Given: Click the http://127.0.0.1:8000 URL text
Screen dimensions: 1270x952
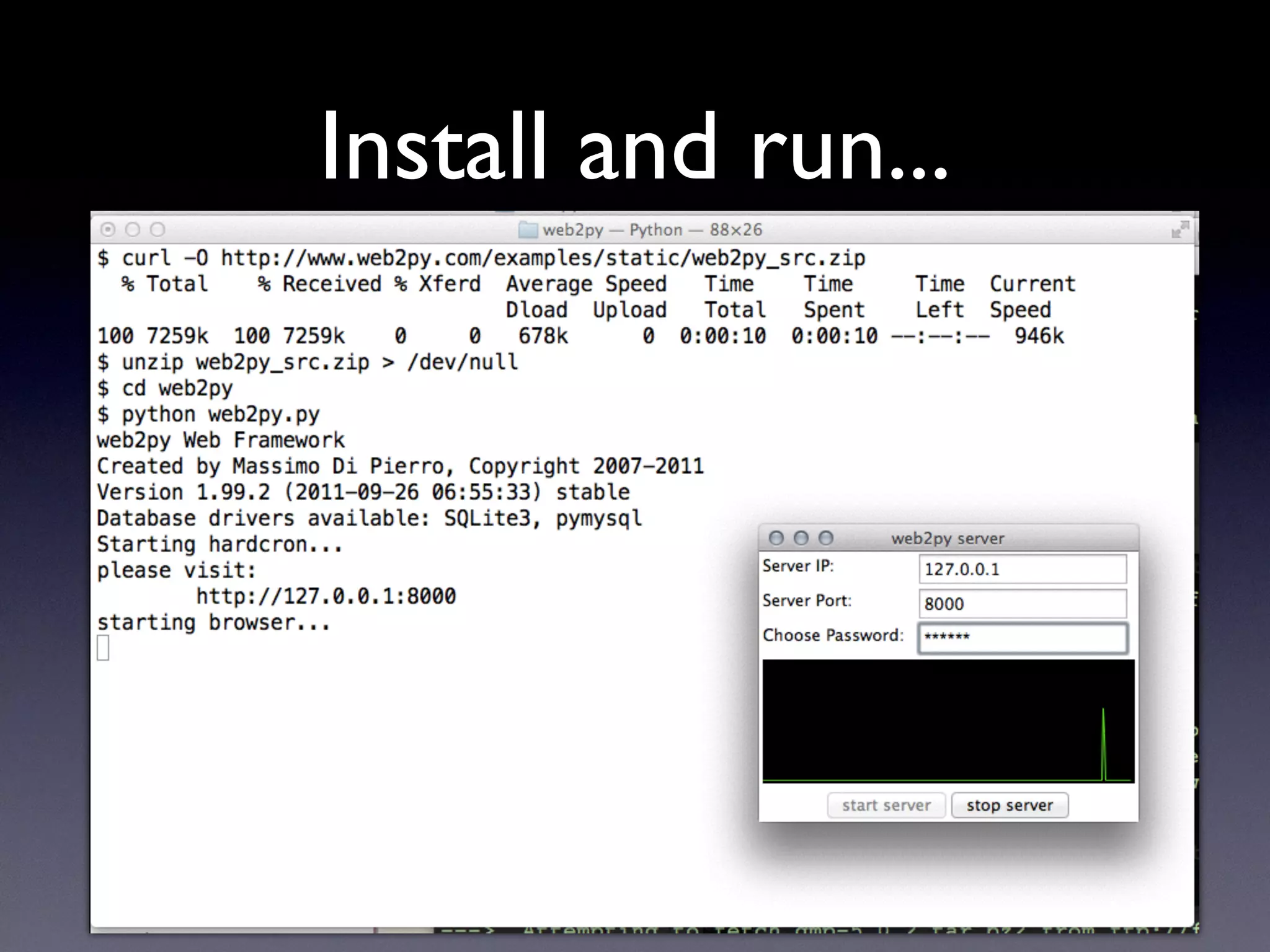Looking at the screenshot, I should click(x=326, y=596).
